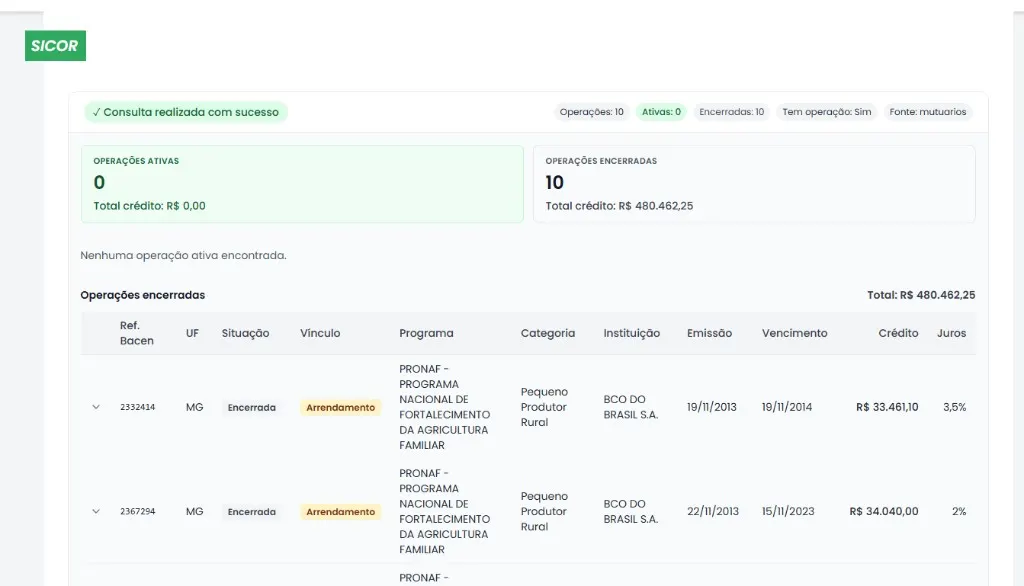Click the 'Juros' column header
Image resolution: width=1024 pixels, height=586 pixels.
(x=952, y=333)
